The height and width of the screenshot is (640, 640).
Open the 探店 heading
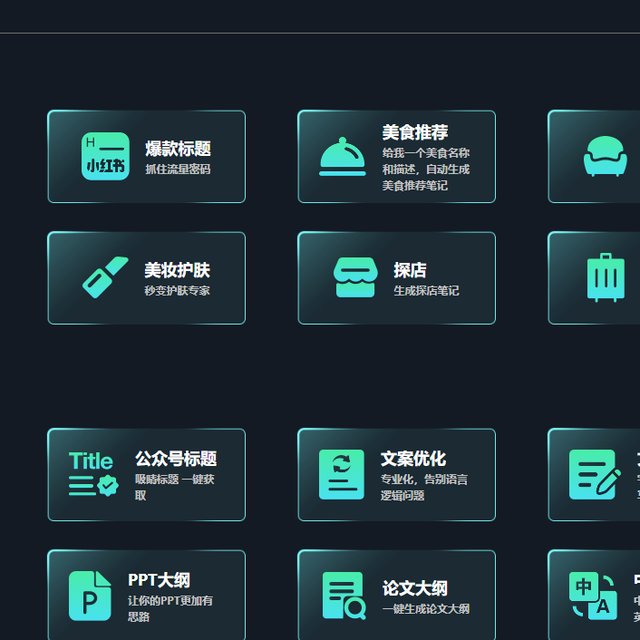pyautogui.click(x=410, y=270)
